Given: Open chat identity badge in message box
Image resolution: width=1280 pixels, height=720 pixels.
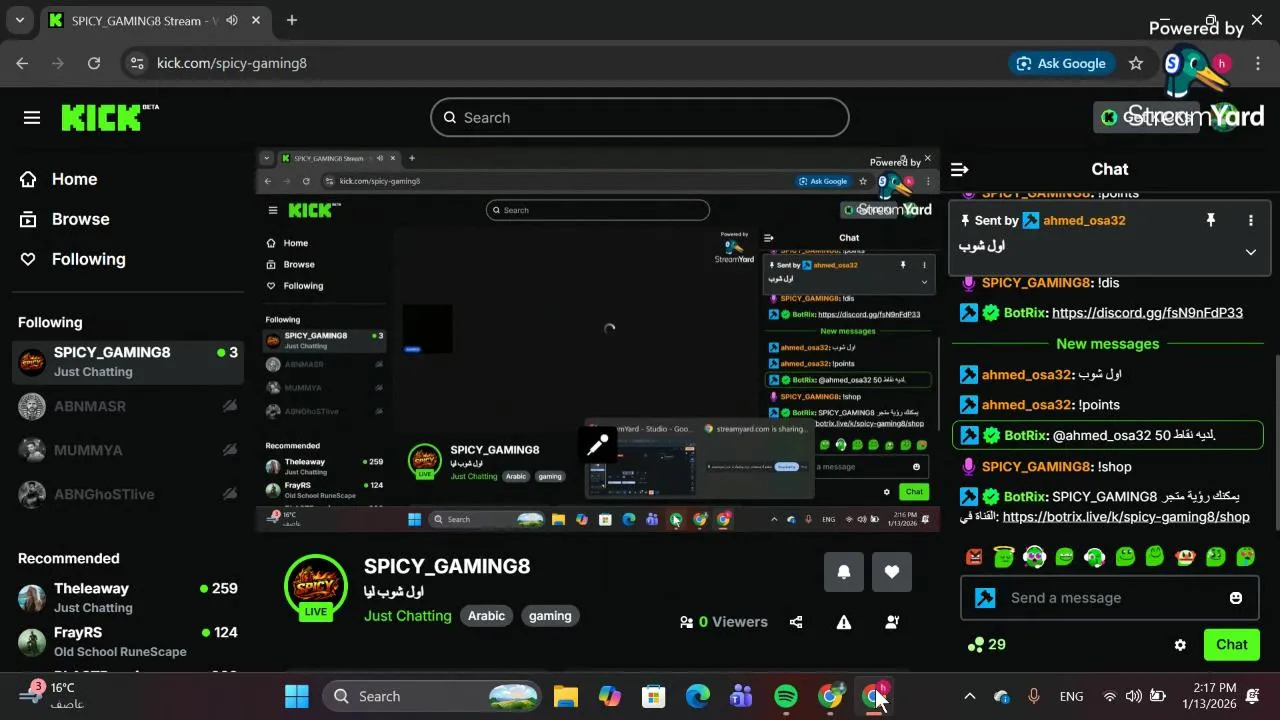Looking at the screenshot, I should [x=985, y=598].
